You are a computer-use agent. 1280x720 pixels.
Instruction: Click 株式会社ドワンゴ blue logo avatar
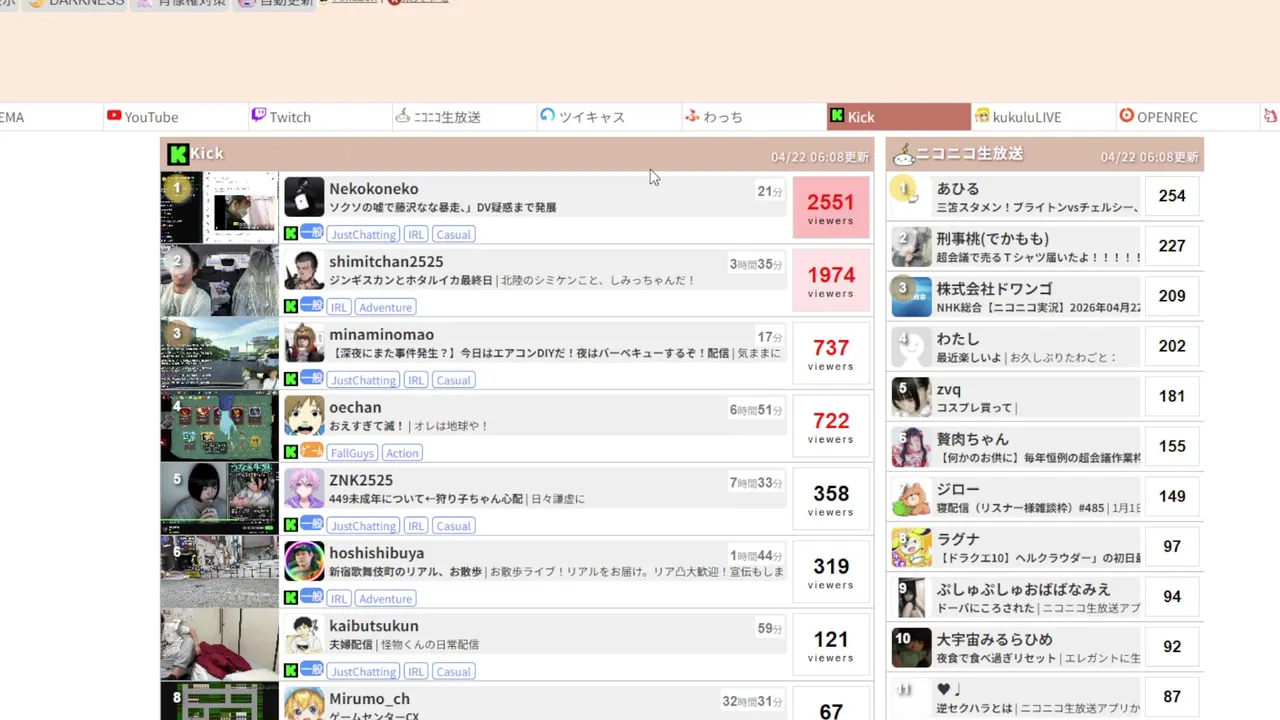pyautogui.click(x=911, y=296)
